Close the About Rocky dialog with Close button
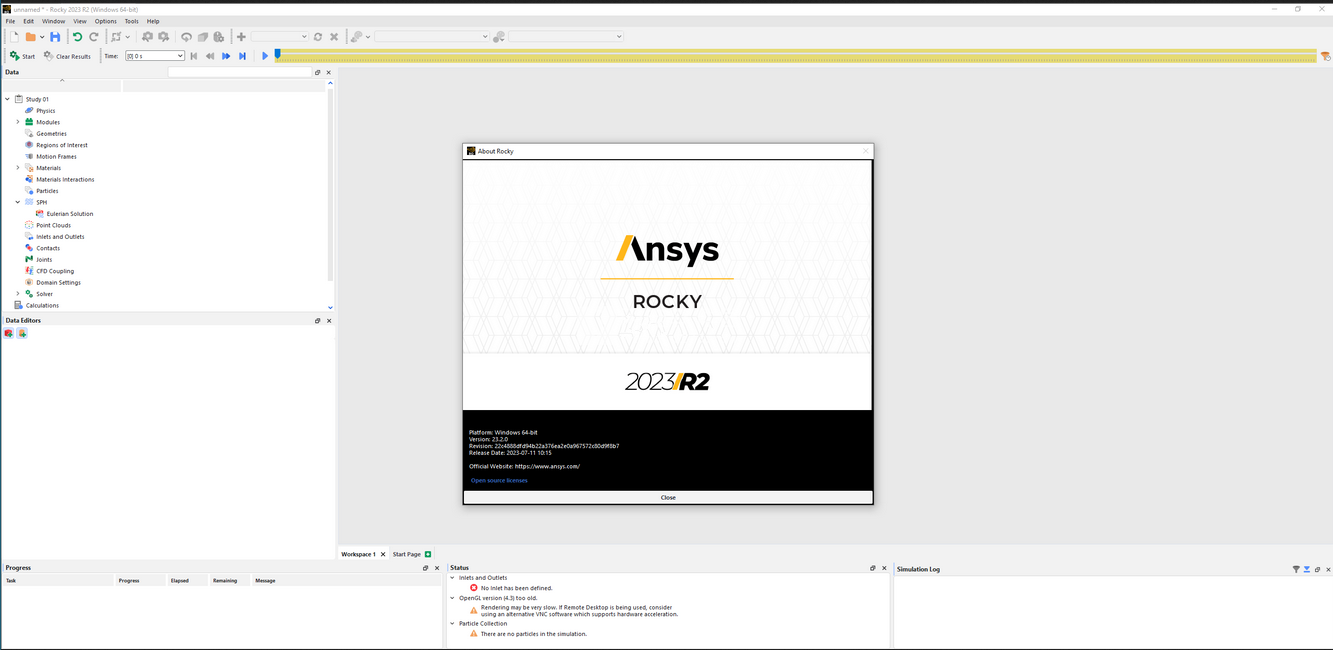The height and width of the screenshot is (650, 1333). point(667,497)
